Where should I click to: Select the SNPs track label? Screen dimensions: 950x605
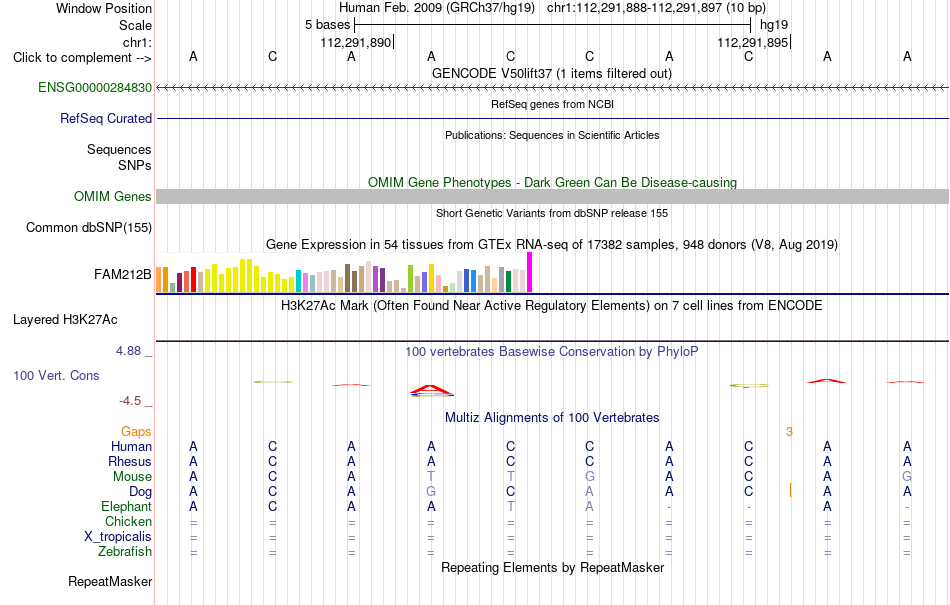(x=135, y=165)
